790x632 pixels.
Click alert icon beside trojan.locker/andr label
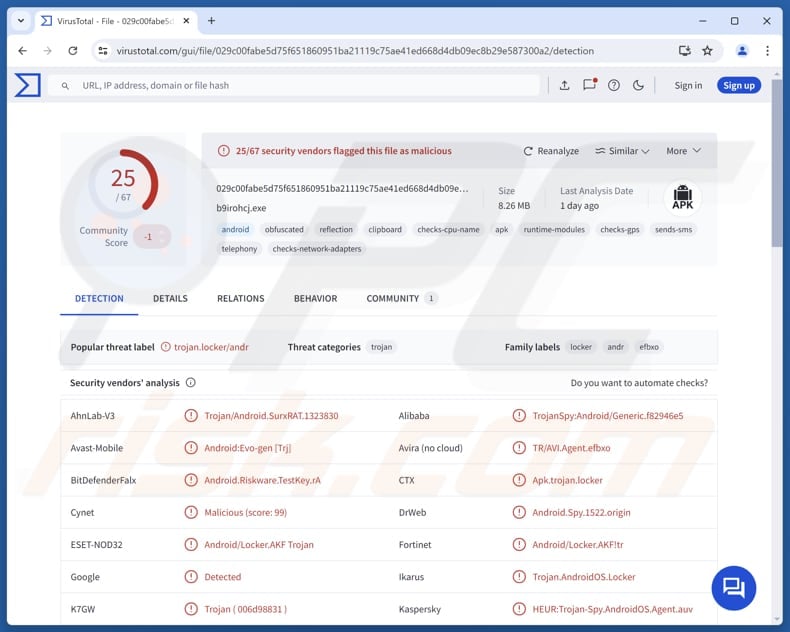(166, 347)
